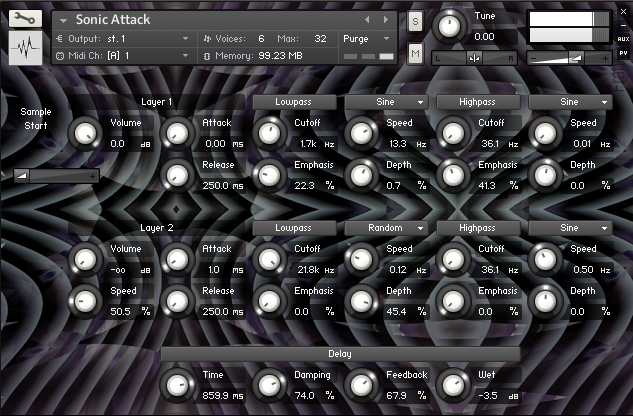
Task: Open Midi Ch channel dropdown
Action: tap(185, 56)
